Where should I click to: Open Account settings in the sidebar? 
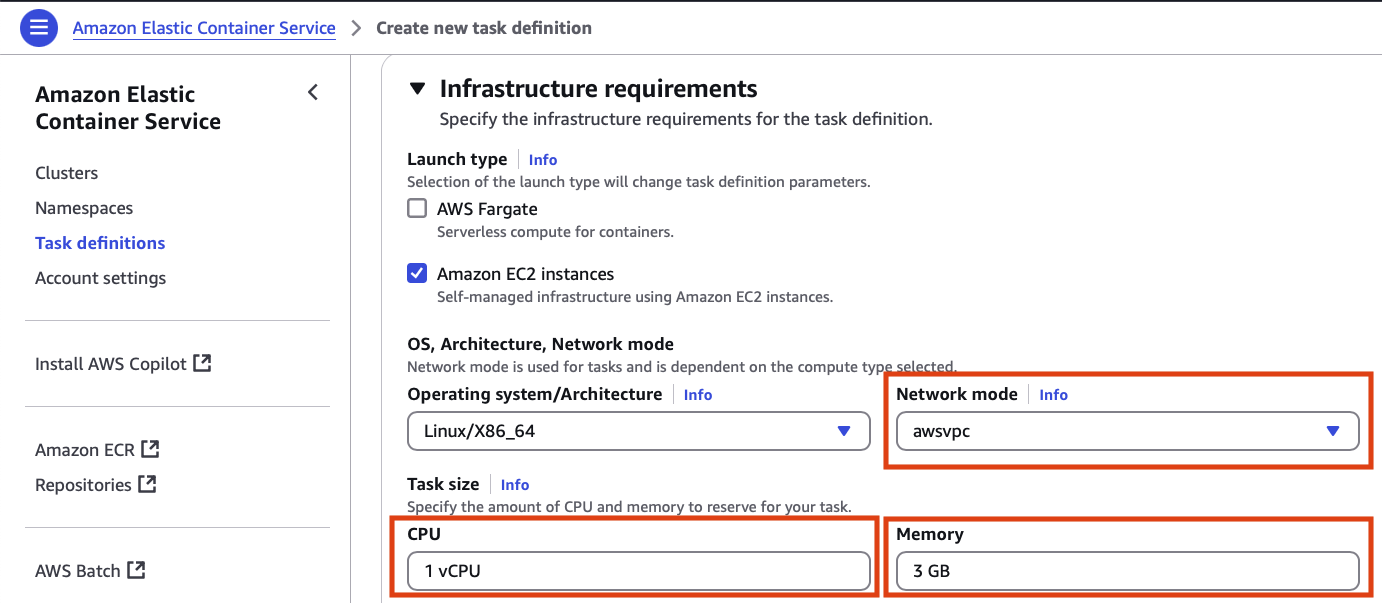pyautogui.click(x=101, y=278)
